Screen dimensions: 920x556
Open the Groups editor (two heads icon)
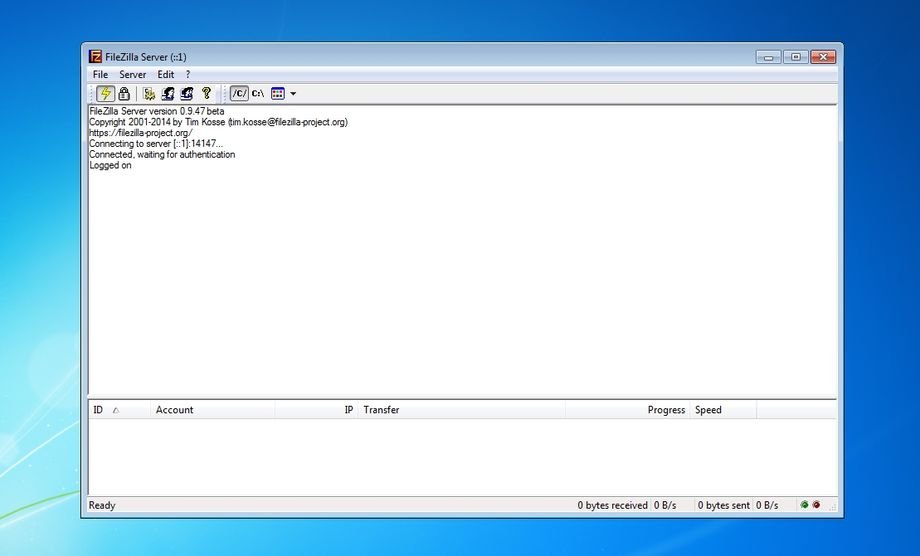pos(187,93)
